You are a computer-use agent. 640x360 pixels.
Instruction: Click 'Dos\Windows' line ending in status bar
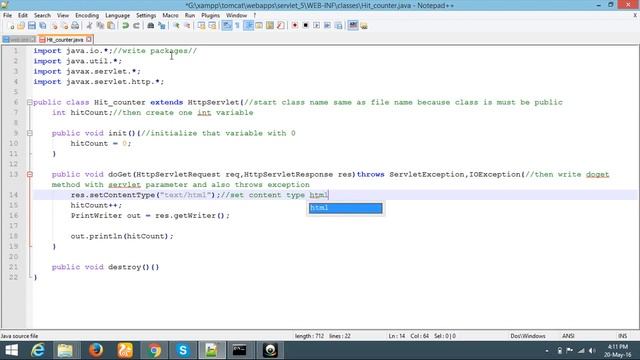tap(528, 336)
